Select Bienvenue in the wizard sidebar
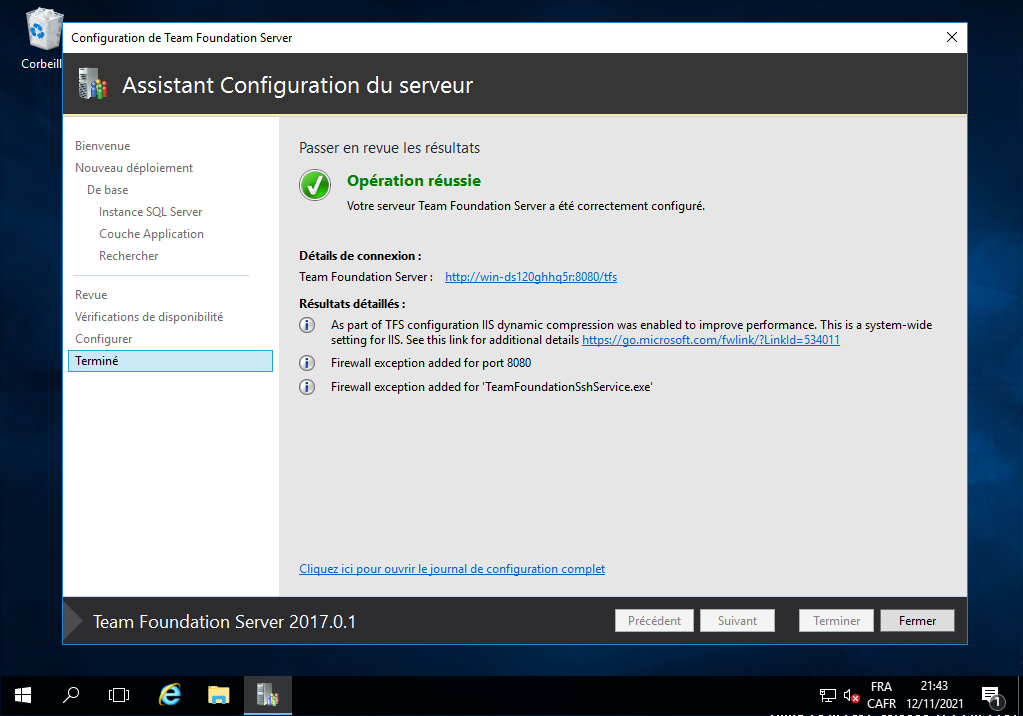 (103, 146)
